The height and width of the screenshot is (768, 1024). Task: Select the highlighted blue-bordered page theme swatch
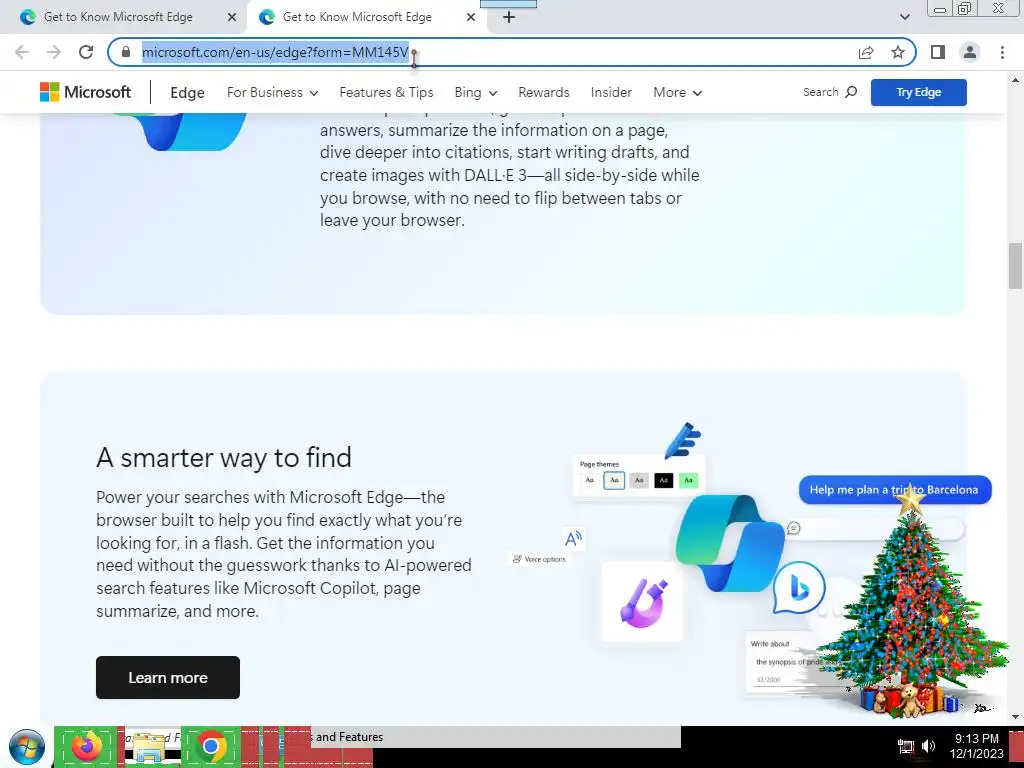click(x=614, y=480)
